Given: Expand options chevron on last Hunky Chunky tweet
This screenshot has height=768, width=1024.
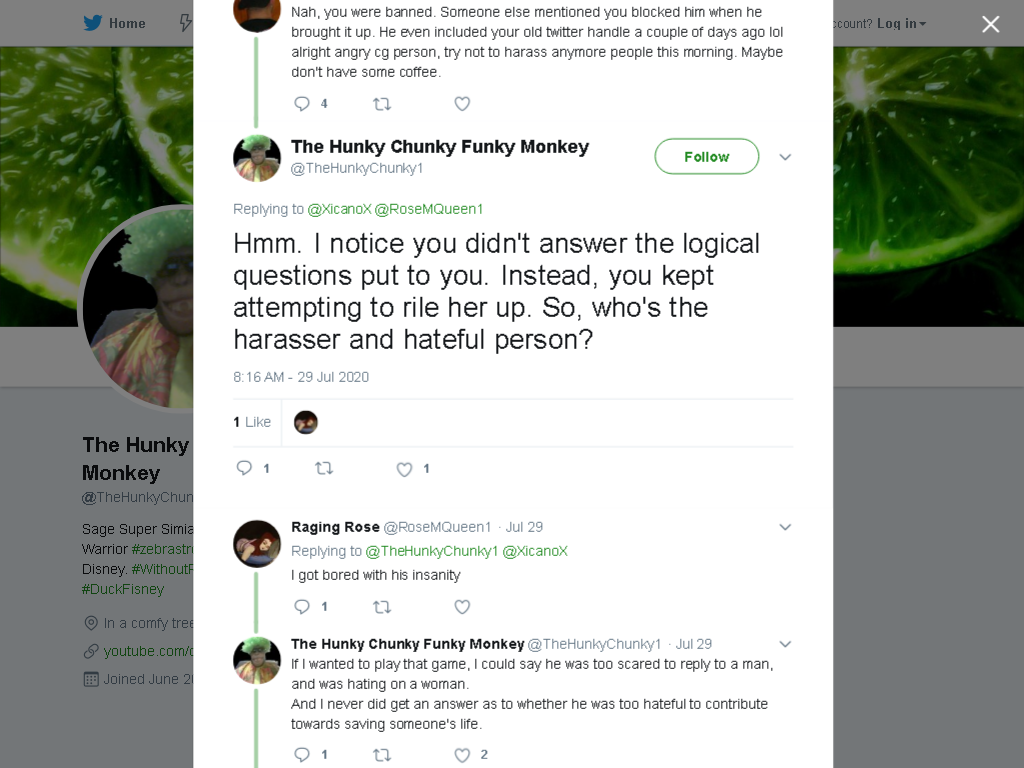Looking at the screenshot, I should (x=785, y=644).
